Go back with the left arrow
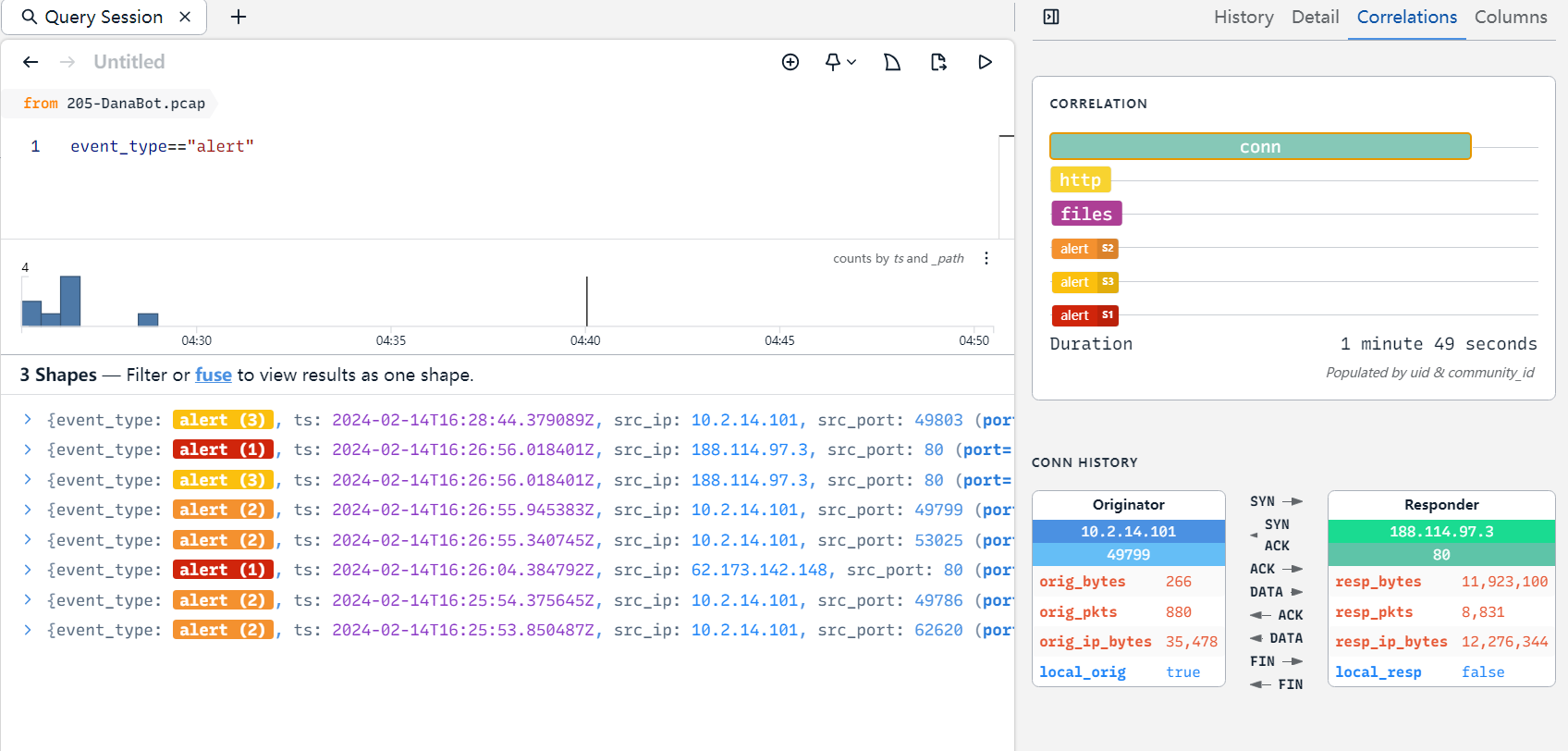The height and width of the screenshot is (751, 1568). point(31,62)
